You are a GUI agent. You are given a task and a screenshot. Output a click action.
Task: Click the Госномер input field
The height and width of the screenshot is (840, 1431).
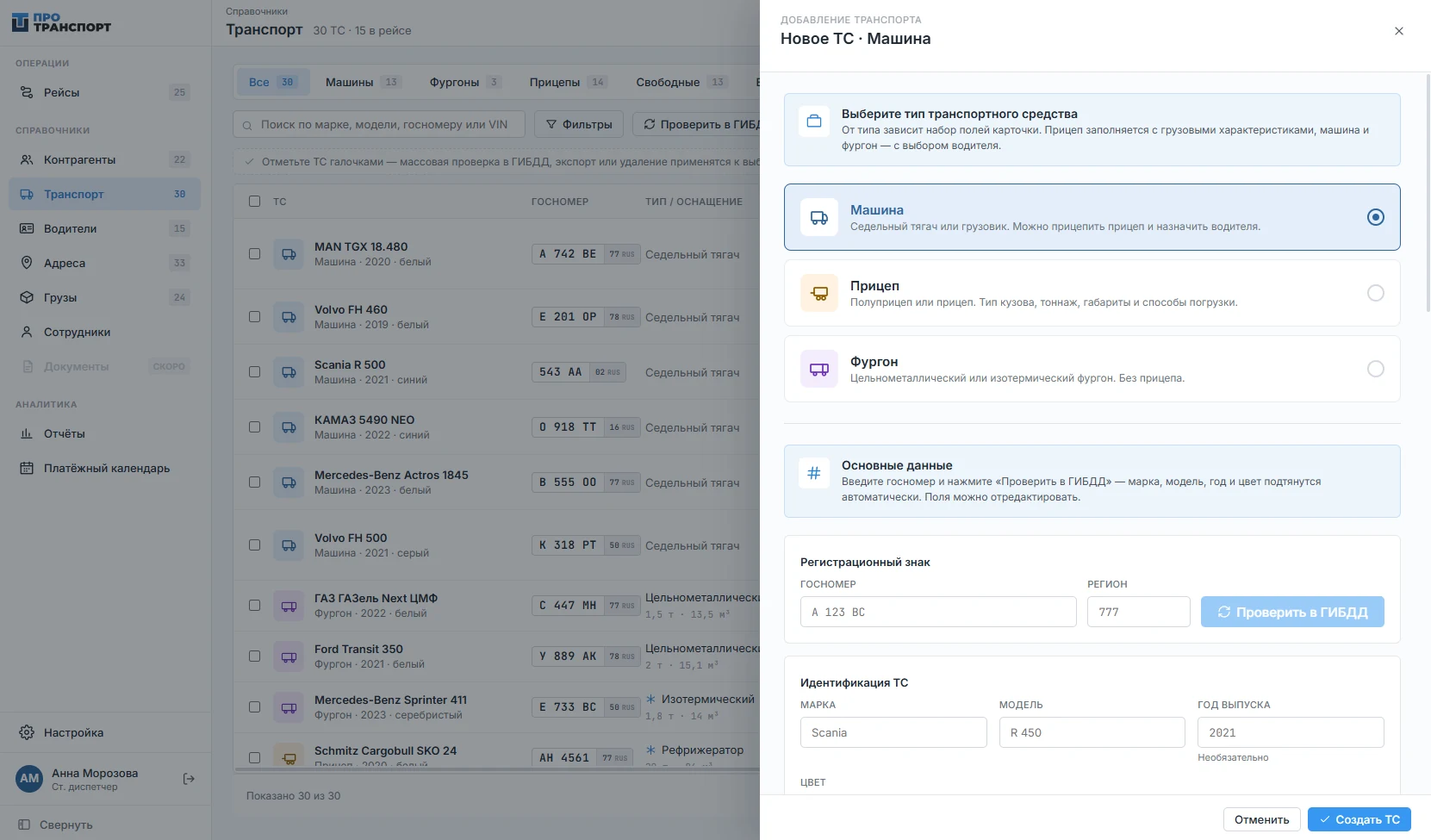938,612
